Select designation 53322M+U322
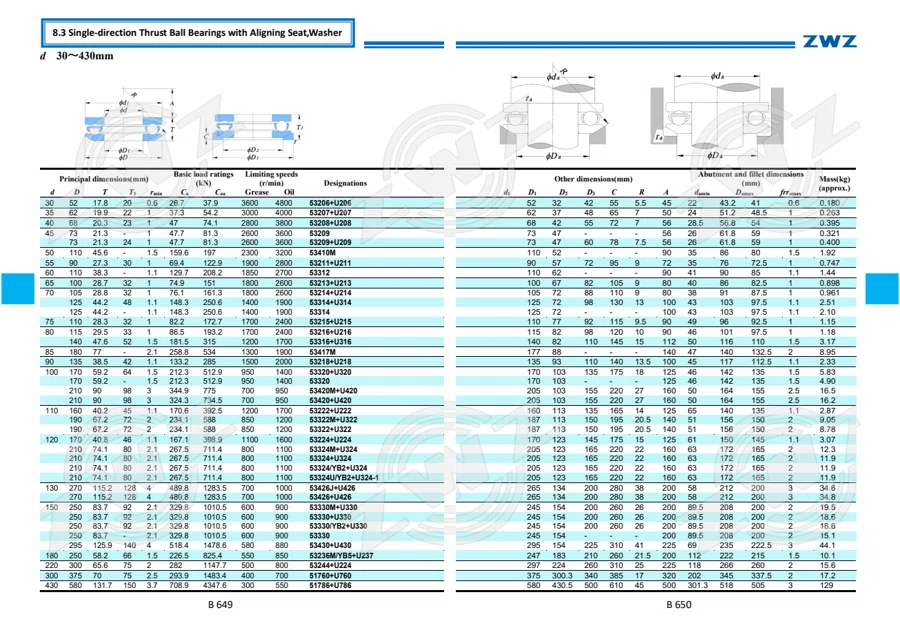Image resolution: width=900 pixels, height=637 pixels. click(333, 420)
